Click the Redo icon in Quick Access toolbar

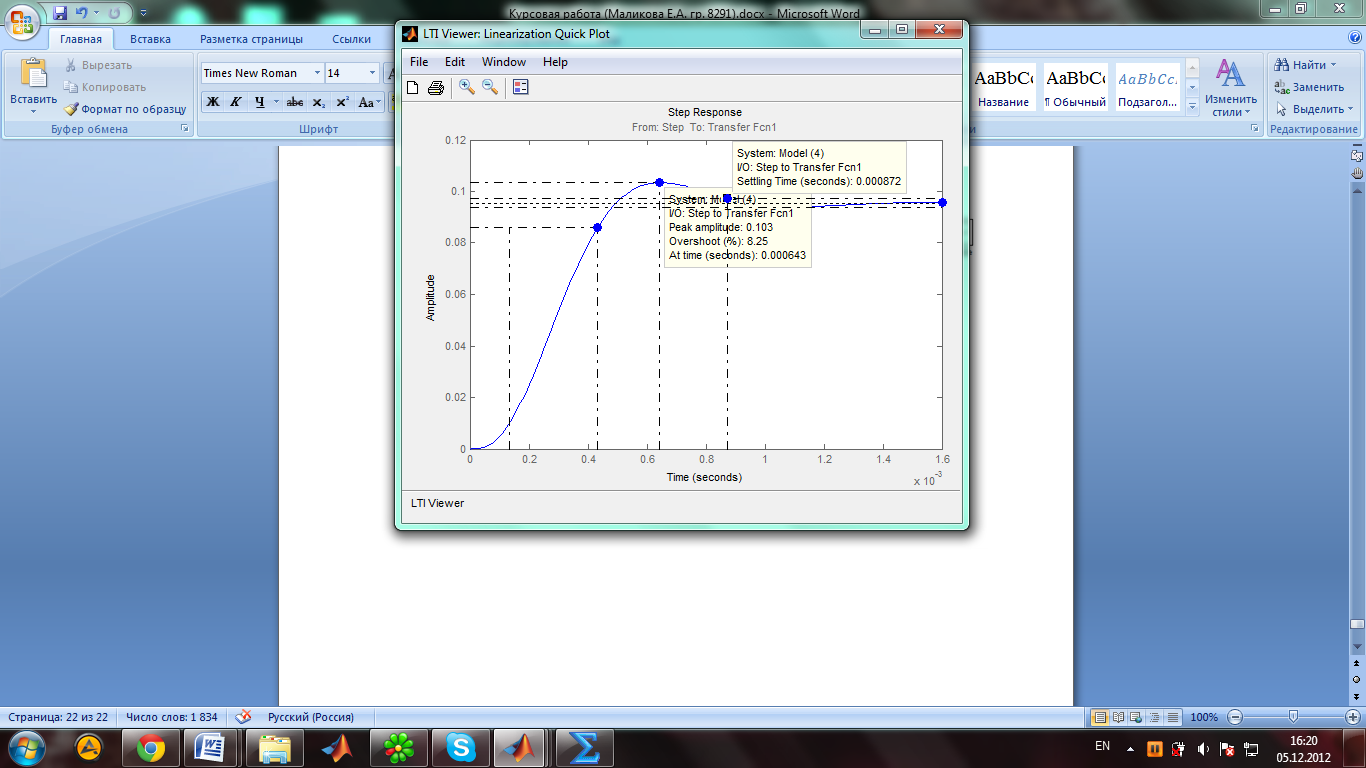tap(114, 13)
